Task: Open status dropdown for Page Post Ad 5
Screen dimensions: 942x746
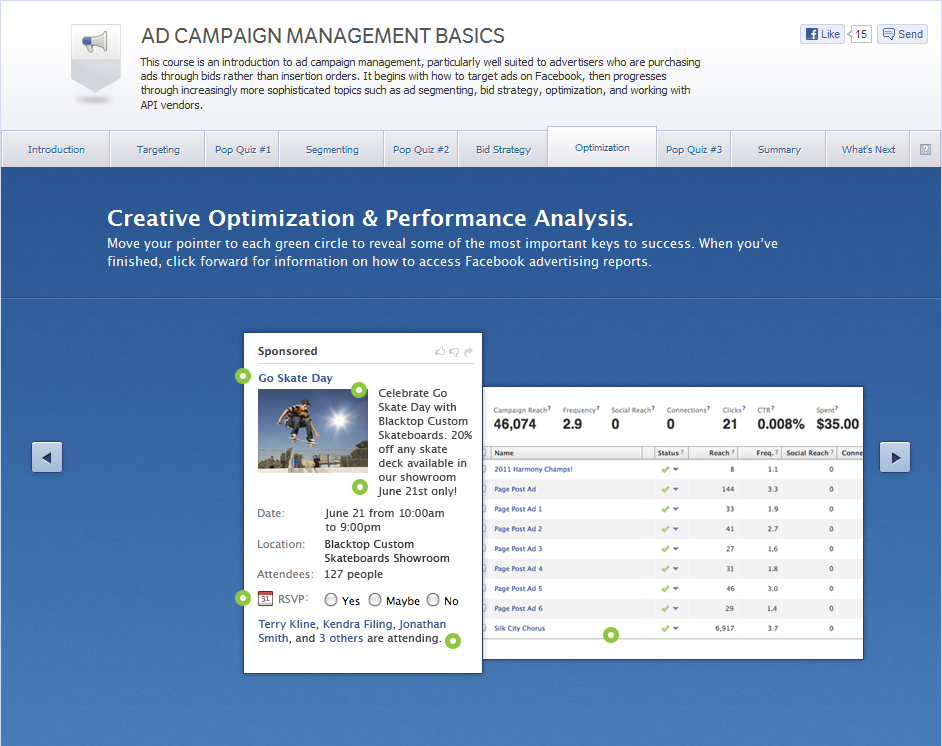Action: point(676,589)
